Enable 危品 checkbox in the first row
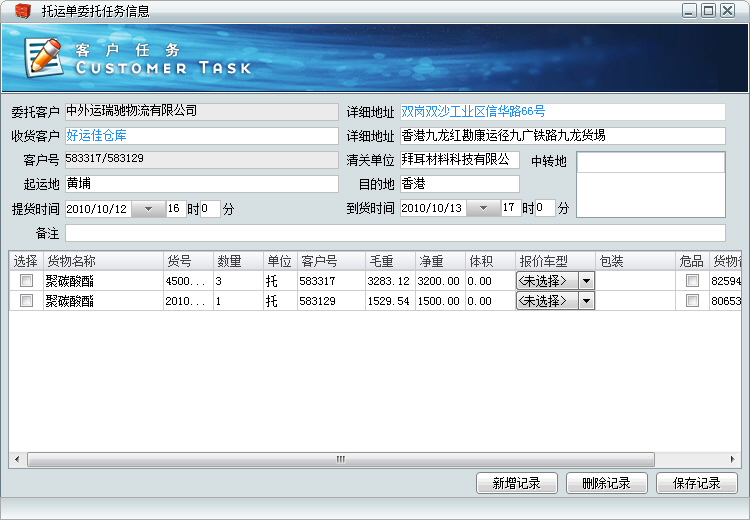The image size is (750, 520). pos(692,281)
